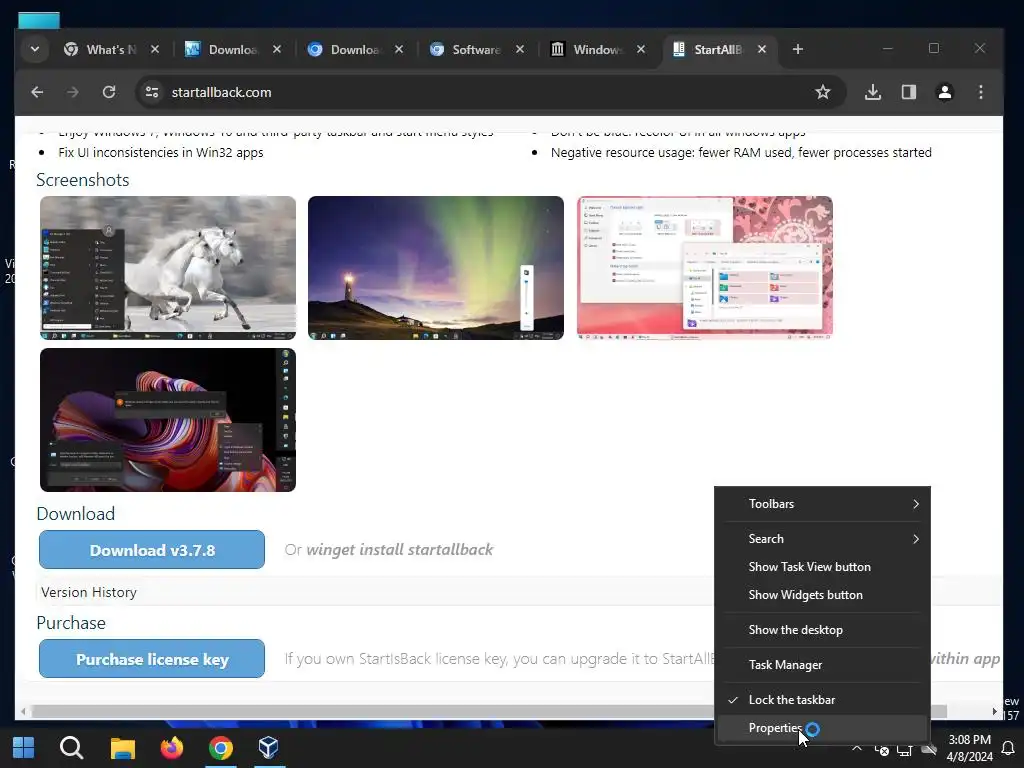Click Chrome icon on taskbar
The width and height of the screenshot is (1024, 768).
(221, 748)
